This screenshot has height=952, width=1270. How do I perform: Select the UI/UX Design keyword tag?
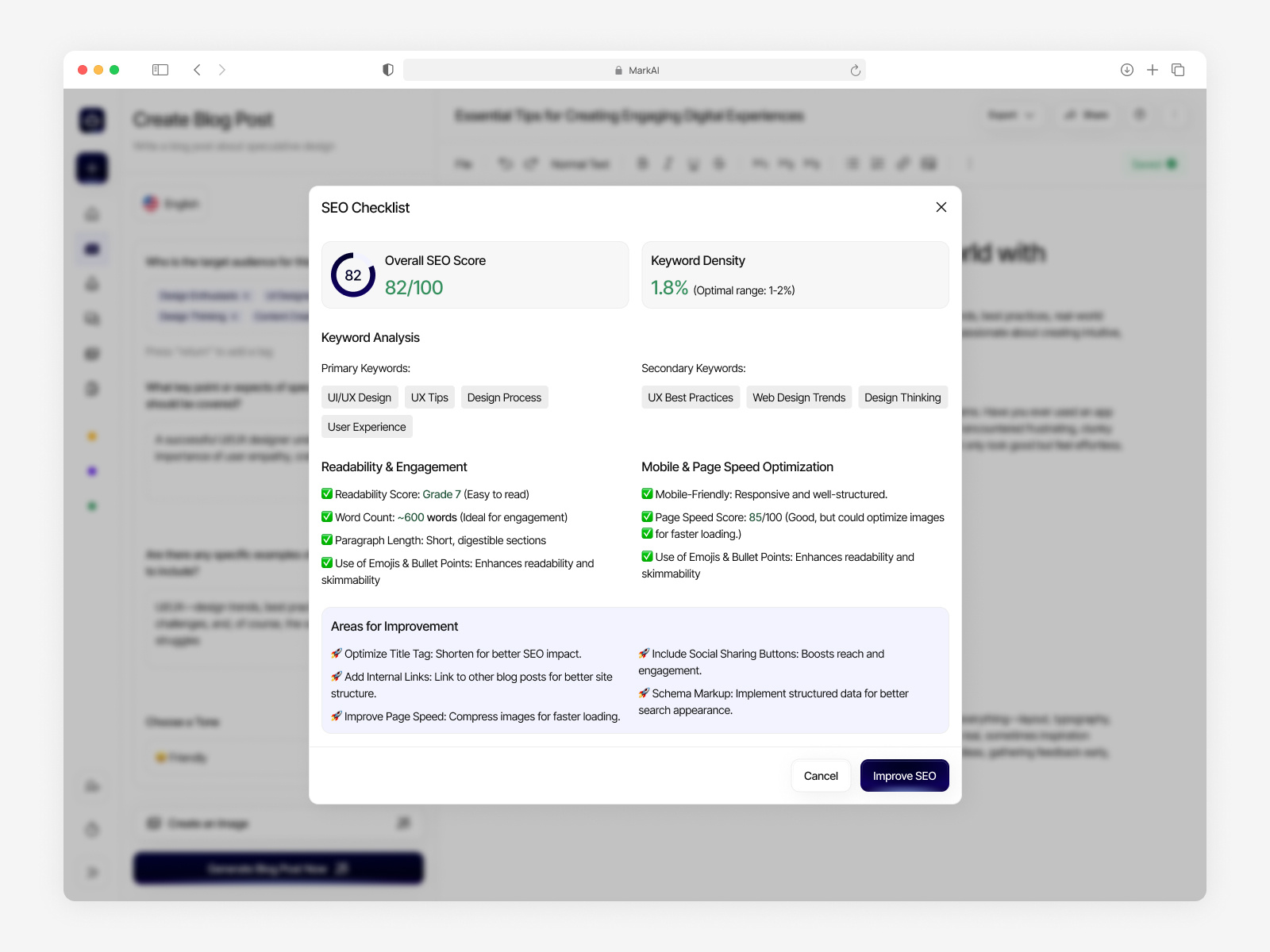pos(359,397)
